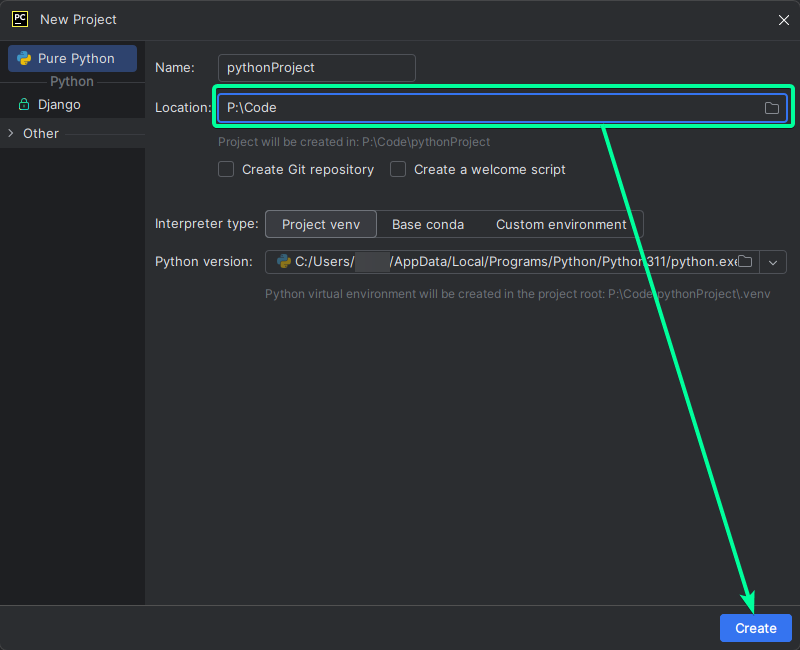Expand the Other project category
The width and height of the screenshot is (800, 650).
click(11, 133)
